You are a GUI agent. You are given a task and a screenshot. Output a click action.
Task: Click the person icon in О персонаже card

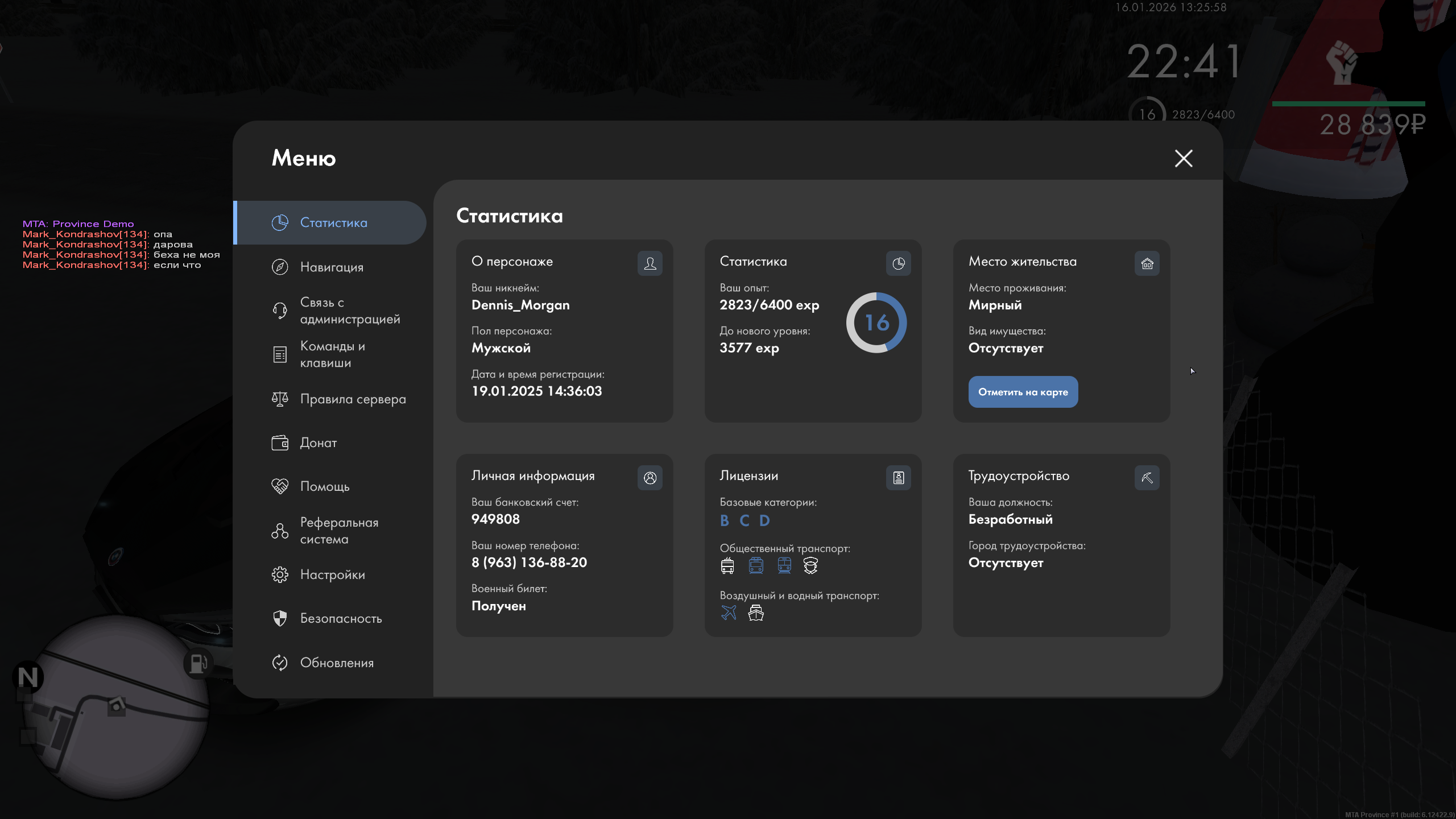tap(650, 263)
